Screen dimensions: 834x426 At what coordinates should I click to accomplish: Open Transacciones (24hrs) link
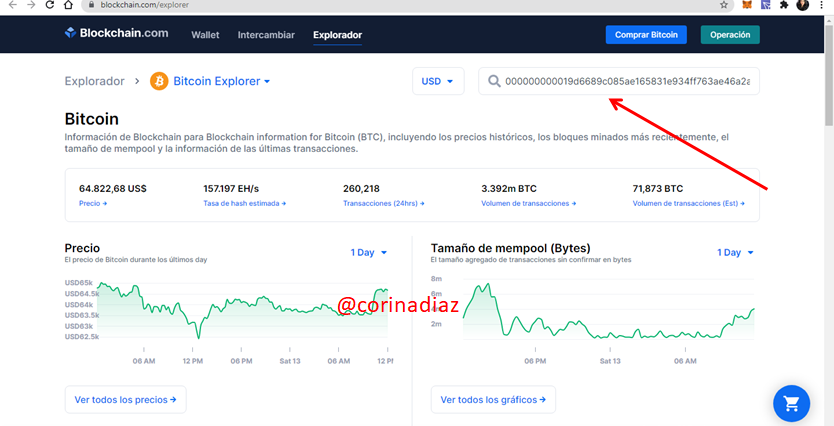pos(383,203)
